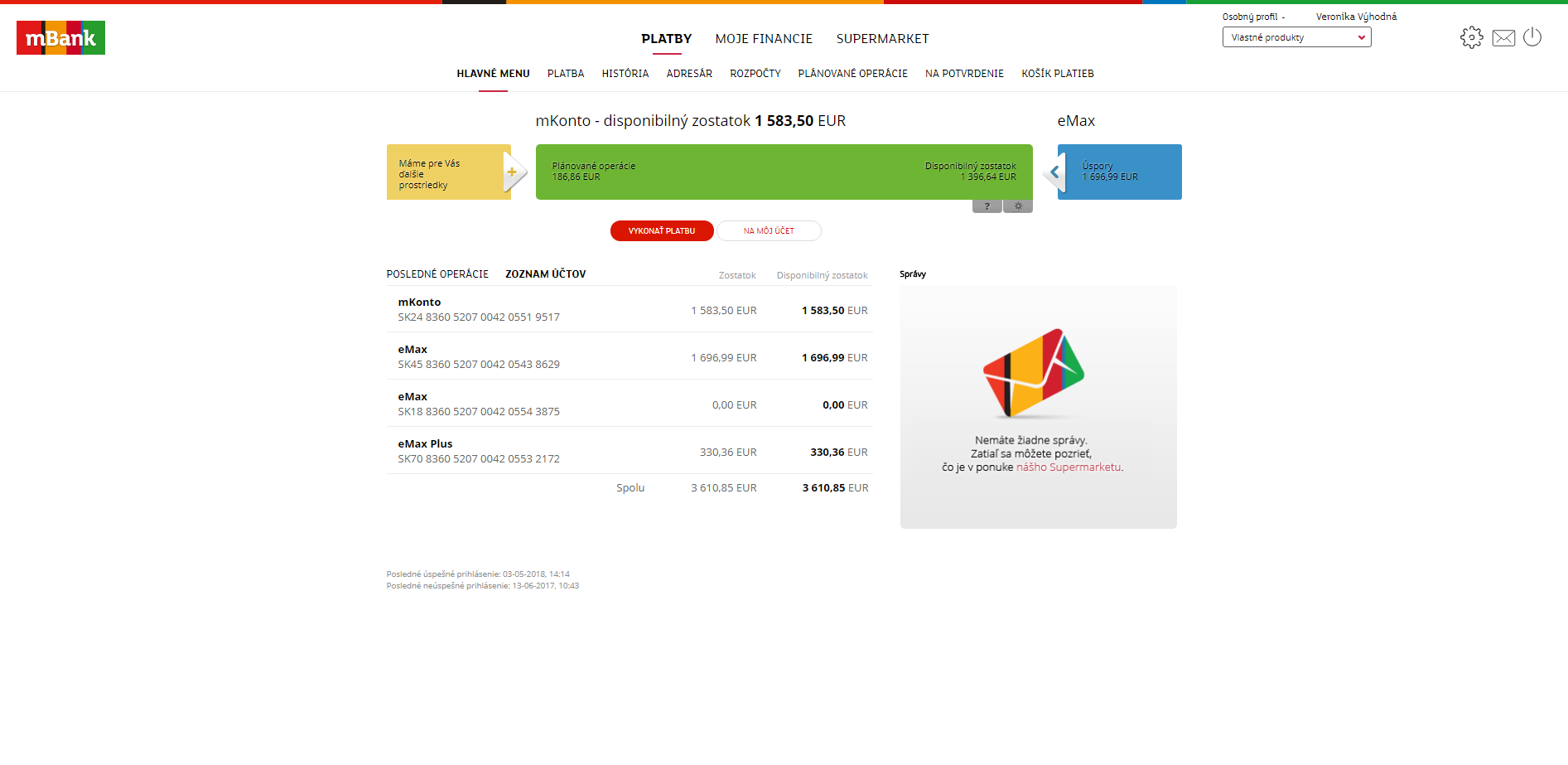
Task: Switch to Posledné operácie tab
Action: (437, 274)
